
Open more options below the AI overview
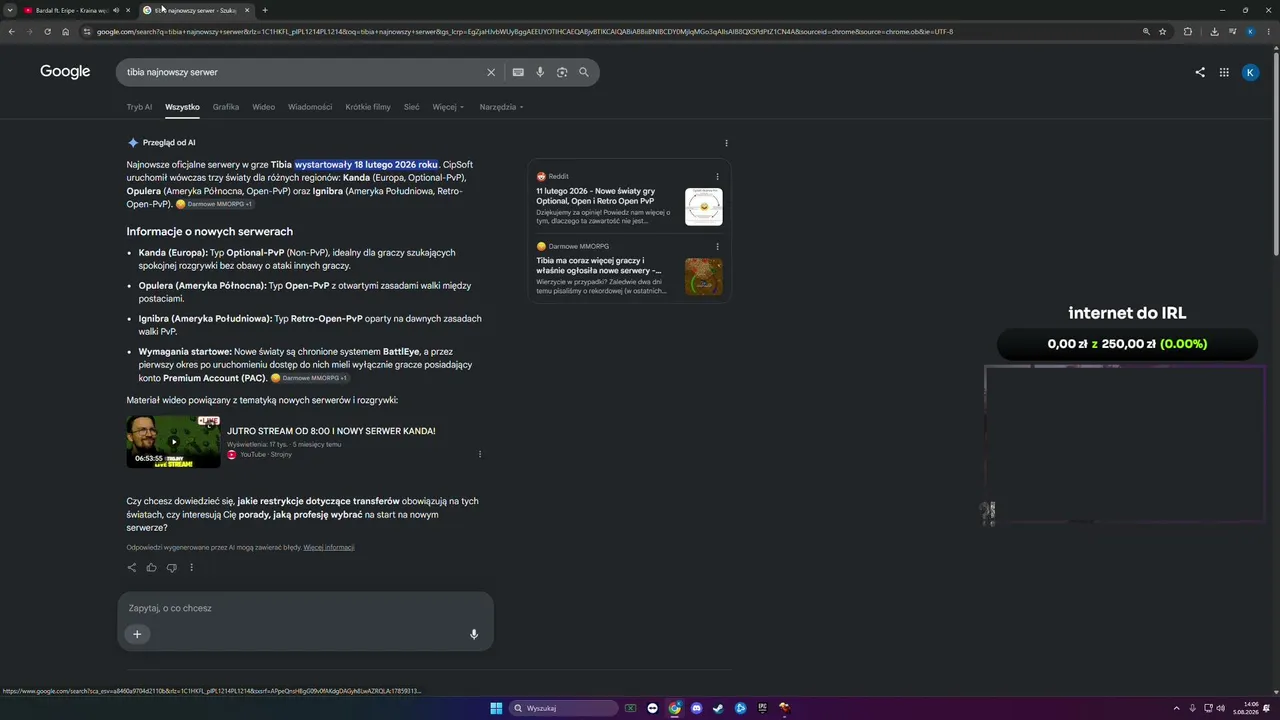click(191, 568)
